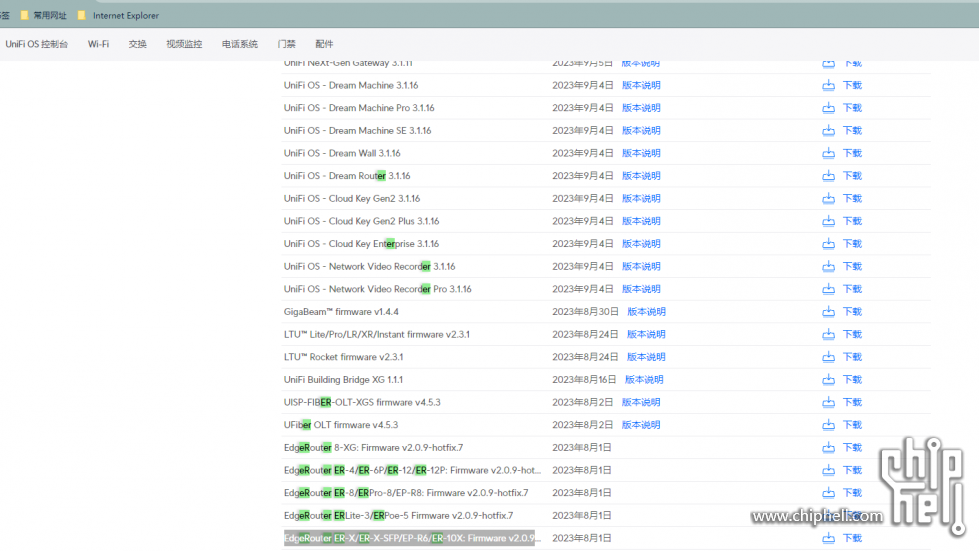Open 版本说明 for Dream Machine 3.1.16

(641, 85)
